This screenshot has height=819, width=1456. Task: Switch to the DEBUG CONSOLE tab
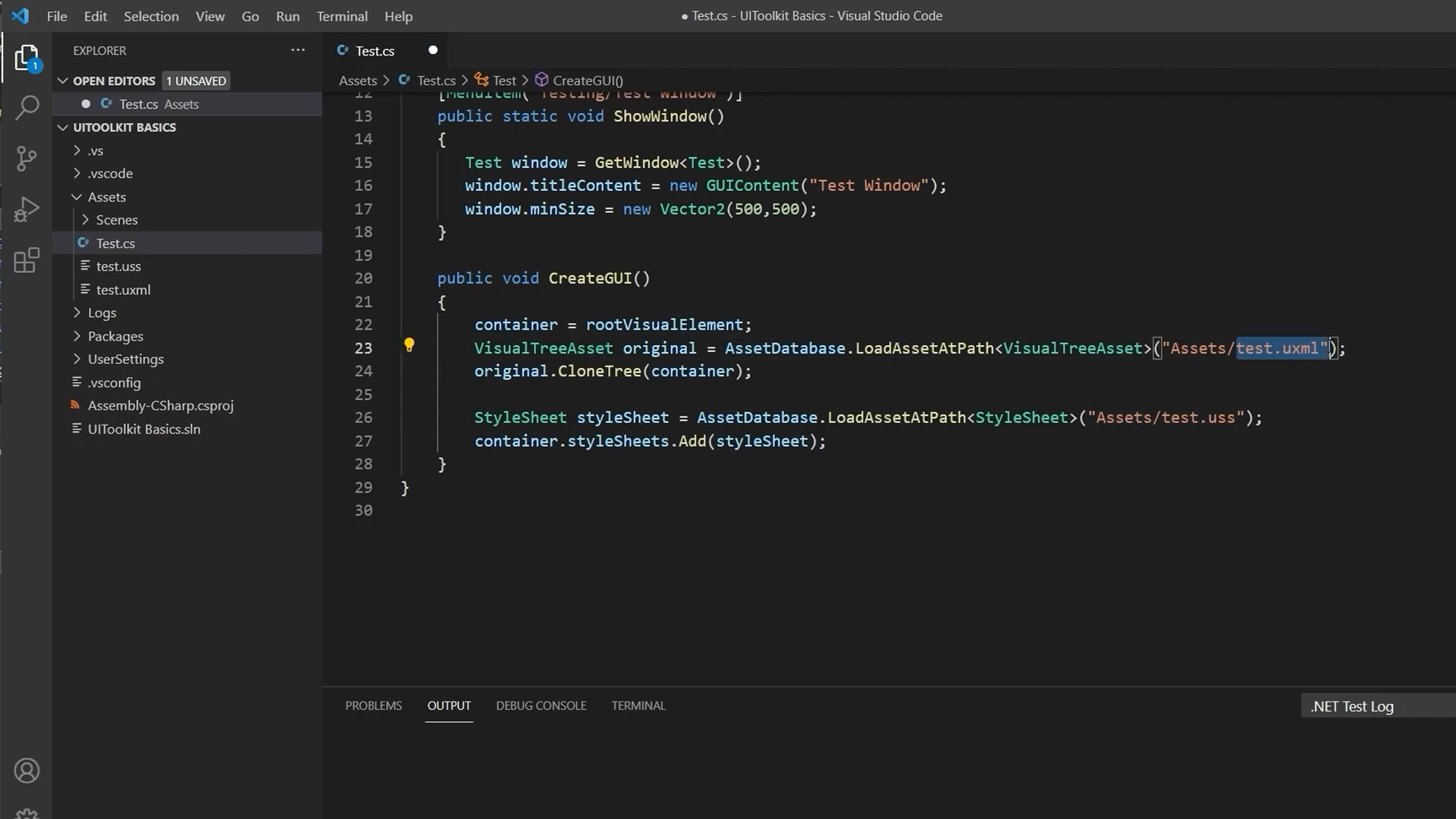541,705
